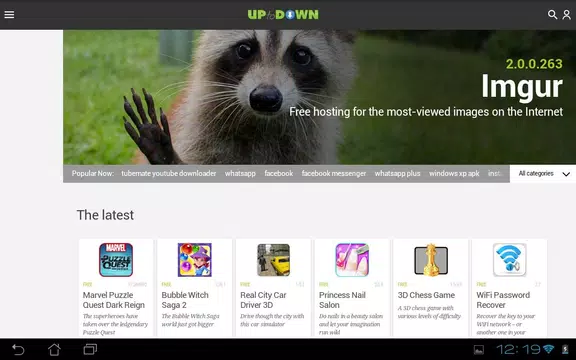Click 'Drive though the city' description
This screenshot has height=360, width=576.
point(272,320)
